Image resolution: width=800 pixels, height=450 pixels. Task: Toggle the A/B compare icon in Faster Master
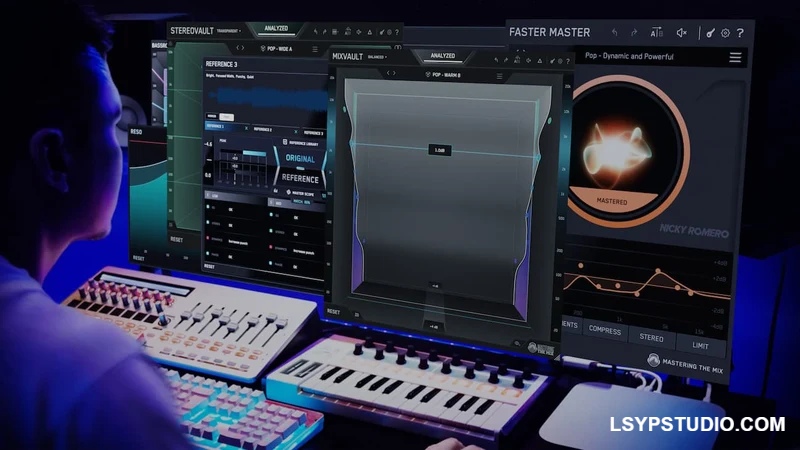click(x=656, y=33)
